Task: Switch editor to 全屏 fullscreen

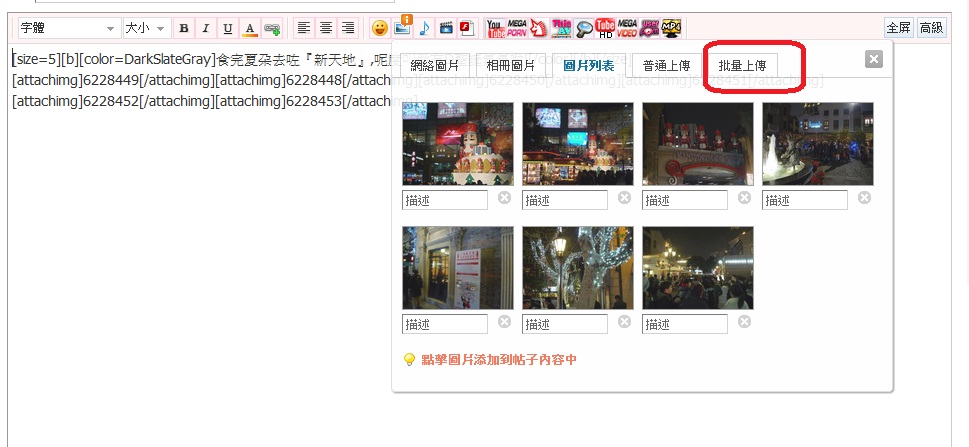Action: tap(899, 28)
